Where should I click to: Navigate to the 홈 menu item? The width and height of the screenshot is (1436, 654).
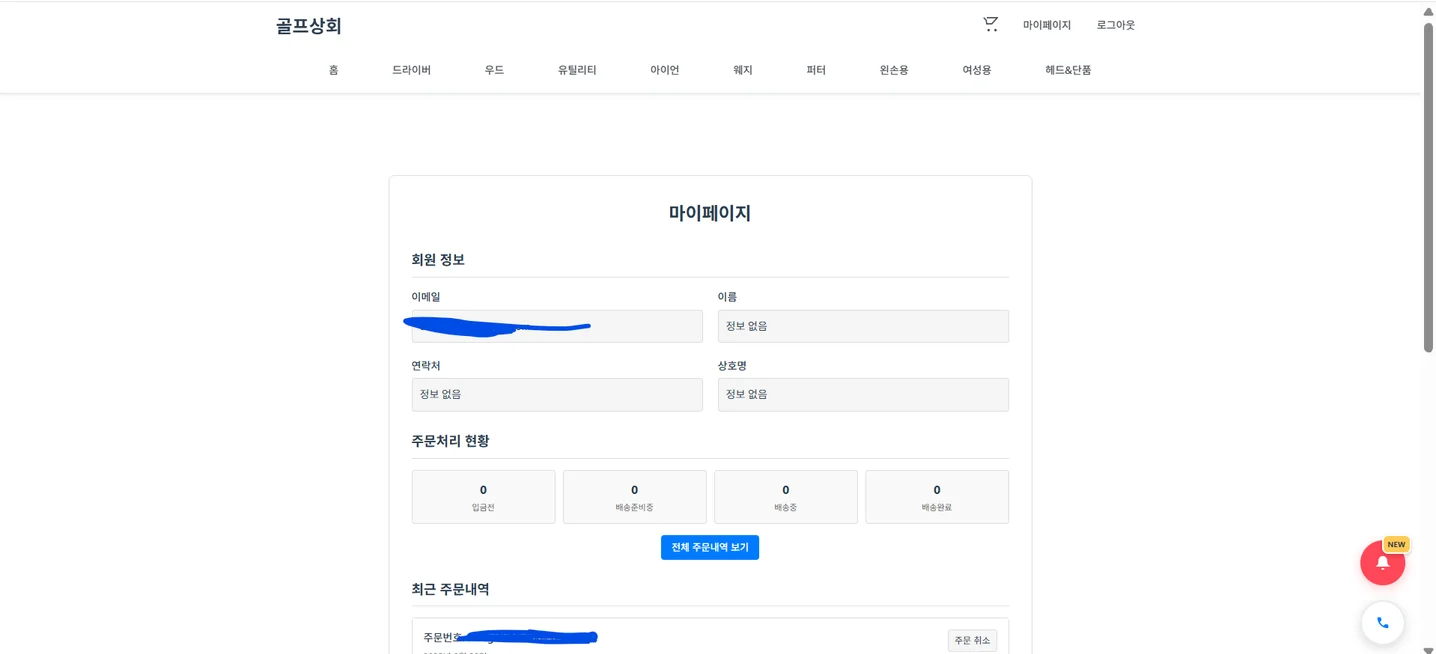point(334,70)
